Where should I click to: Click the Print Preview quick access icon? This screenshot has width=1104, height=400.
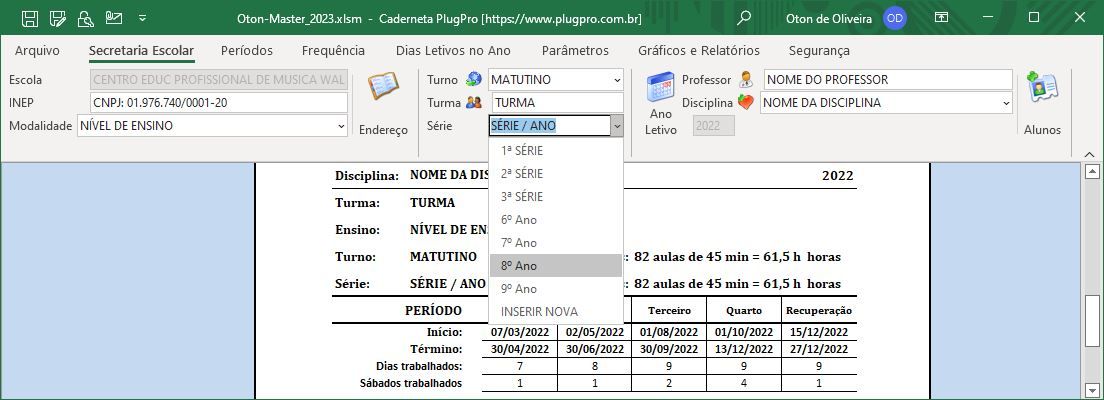[86, 18]
